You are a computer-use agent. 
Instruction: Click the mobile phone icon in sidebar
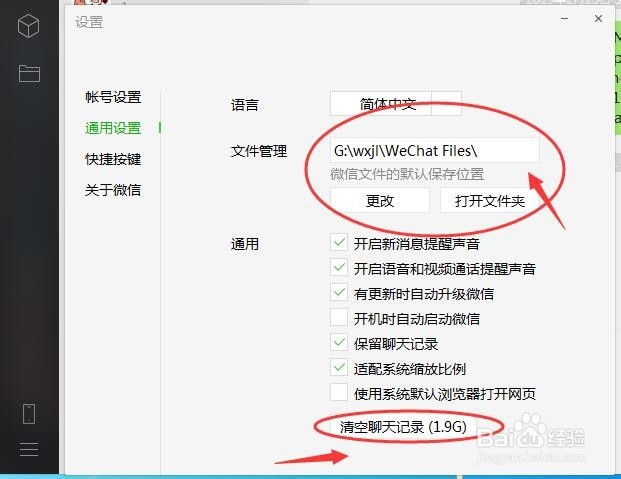[29, 414]
